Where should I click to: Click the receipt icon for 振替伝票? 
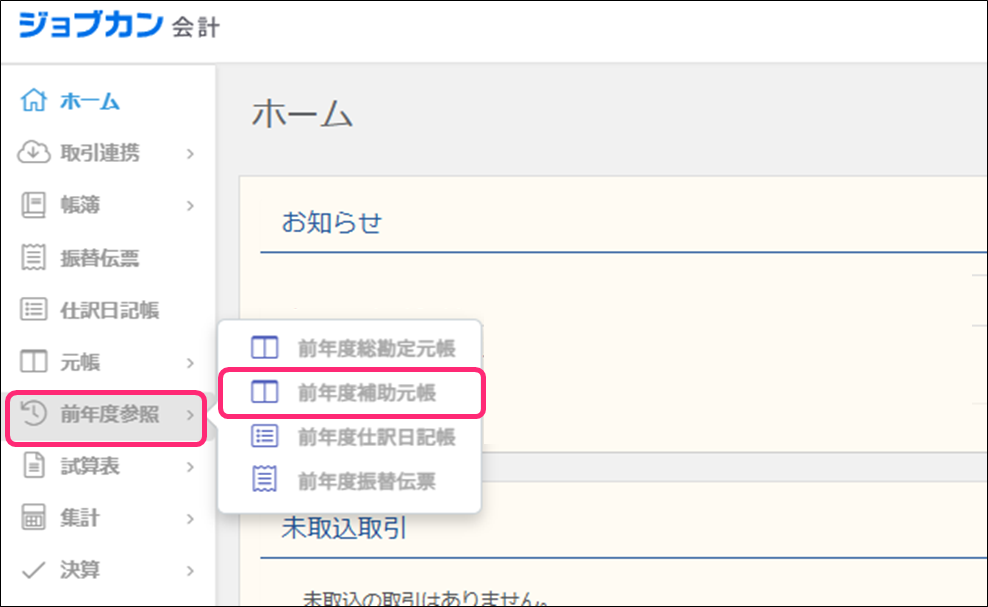coord(34,258)
